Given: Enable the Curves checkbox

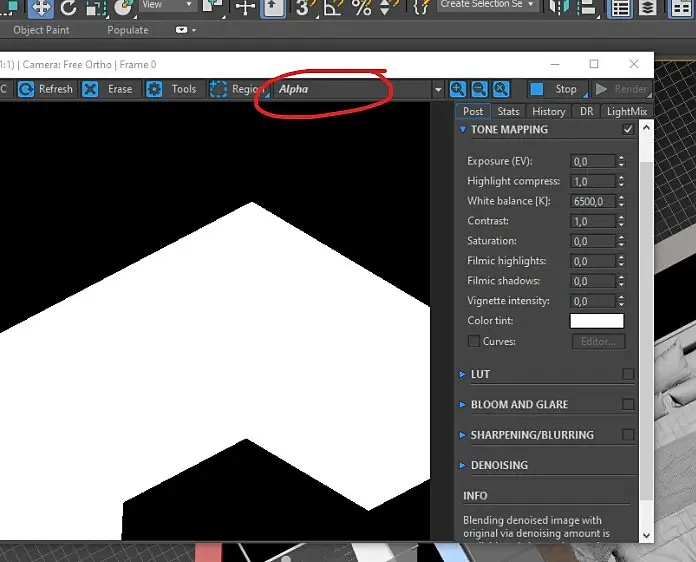Looking at the screenshot, I should tap(473, 342).
